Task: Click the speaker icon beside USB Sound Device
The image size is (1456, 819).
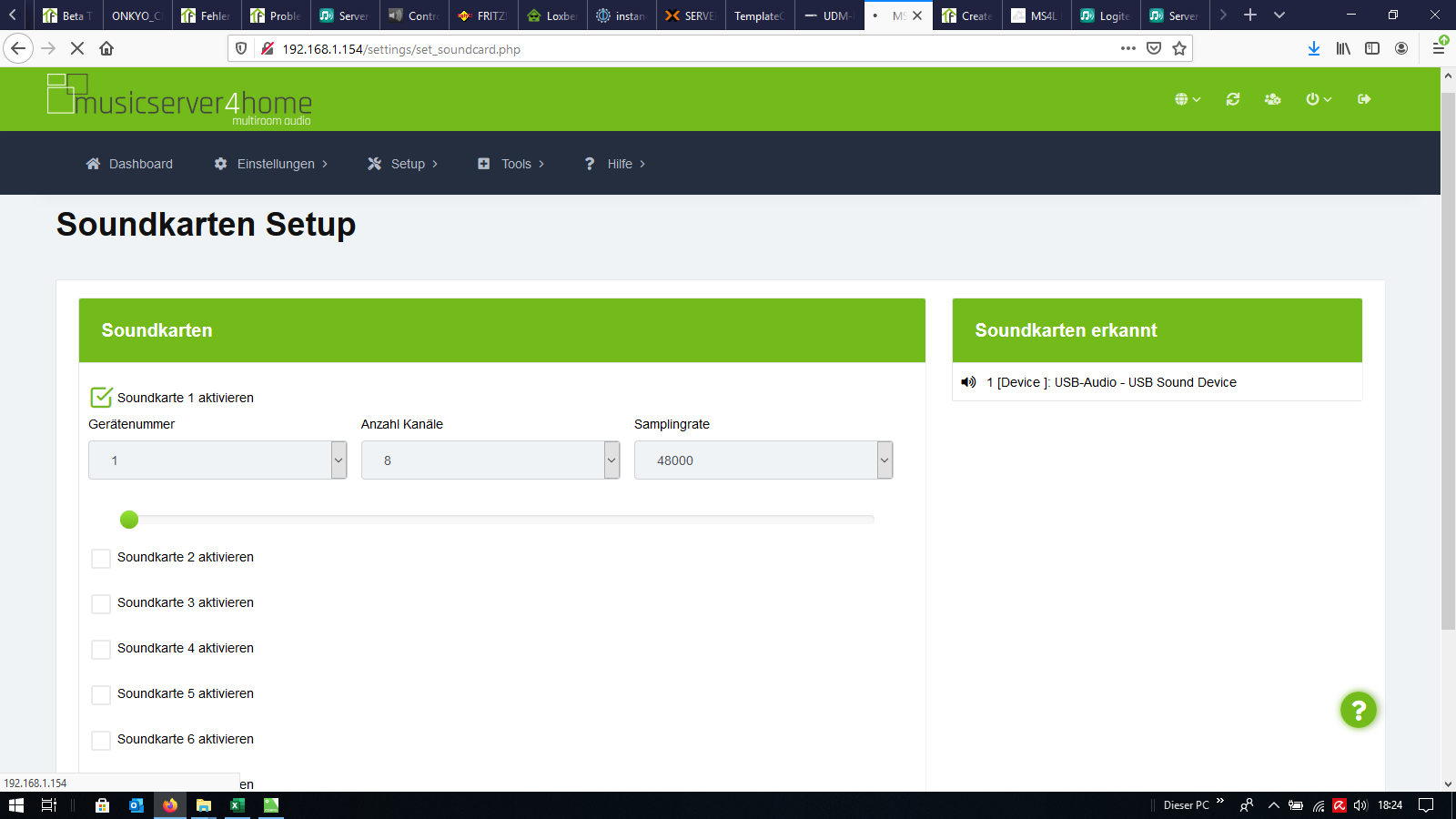Action: click(968, 382)
